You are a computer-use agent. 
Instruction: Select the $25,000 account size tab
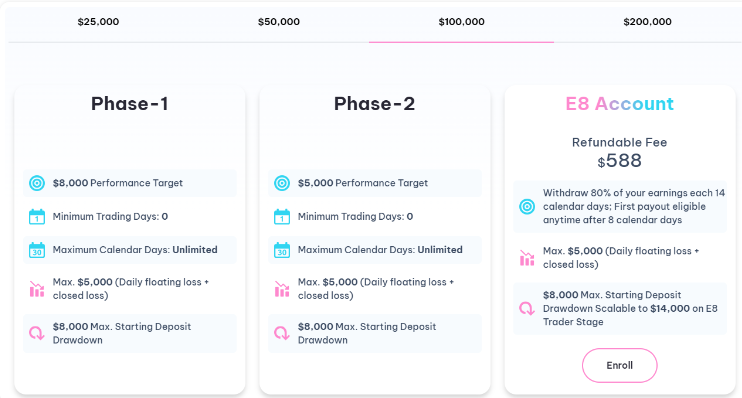98,22
